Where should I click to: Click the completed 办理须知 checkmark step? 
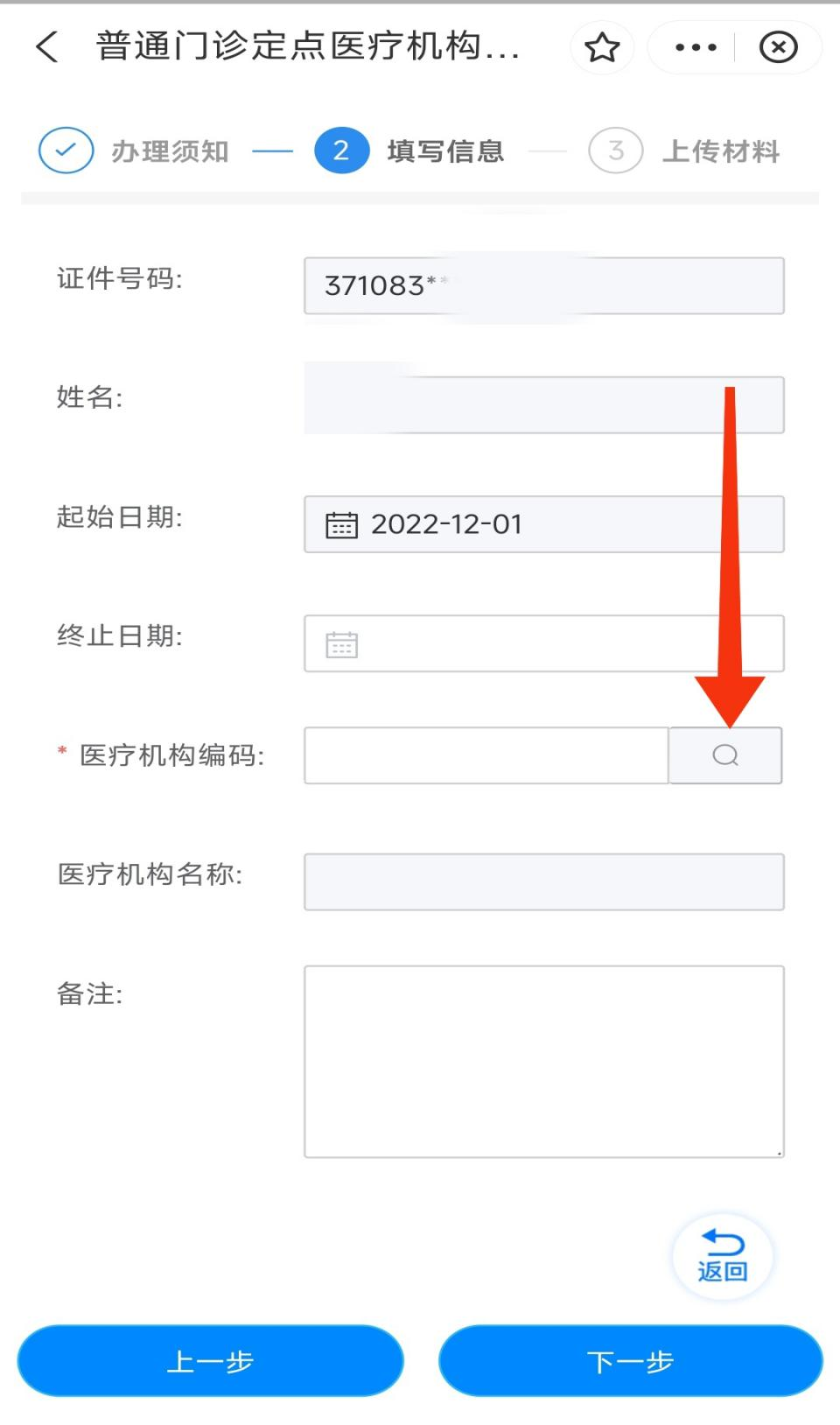click(x=66, y=151)
